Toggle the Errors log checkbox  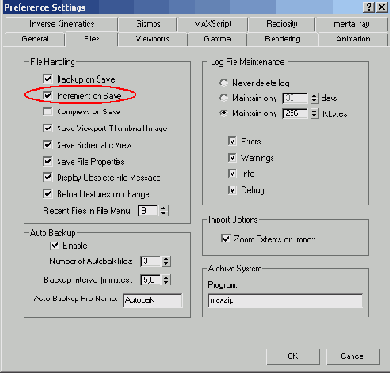point(232,141)
